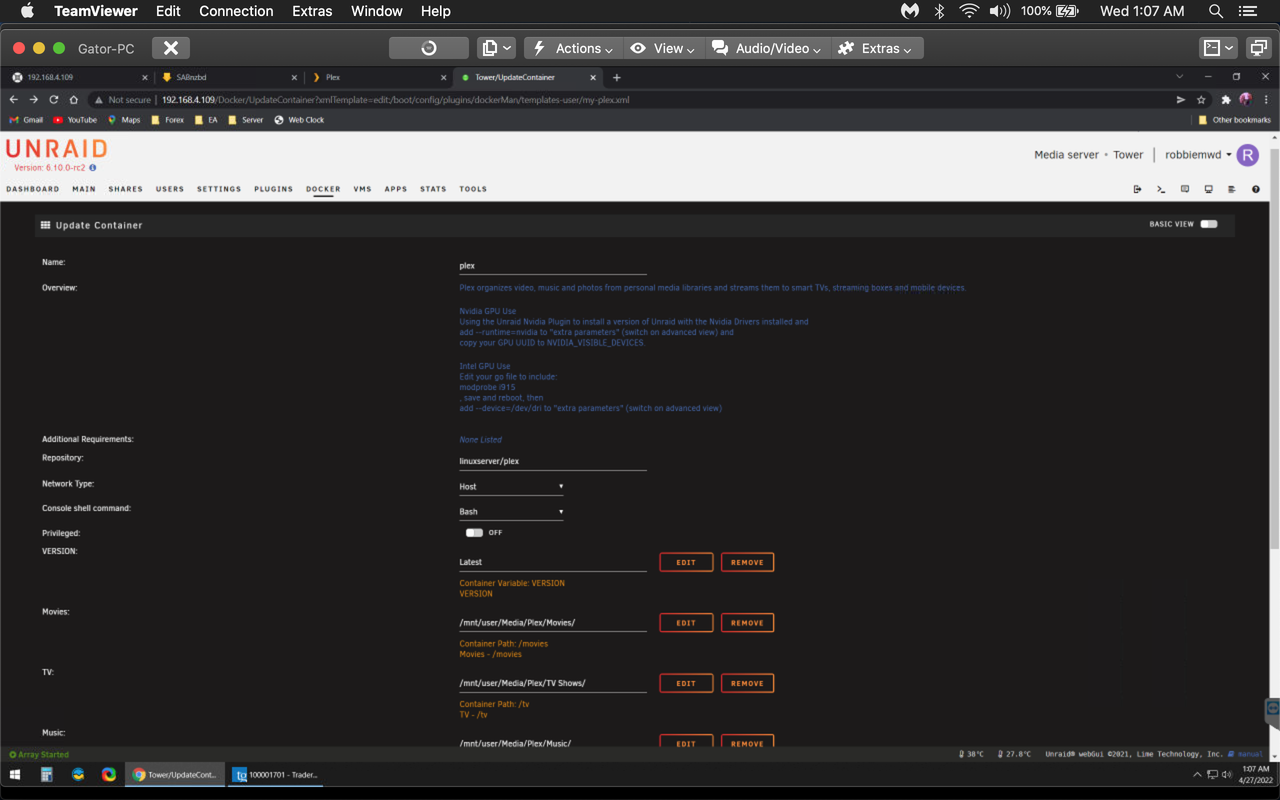The width and height of the screenshot is (1280, 800).
Task: Open the Network Type dropdown
Action: [x=510, y=486]
